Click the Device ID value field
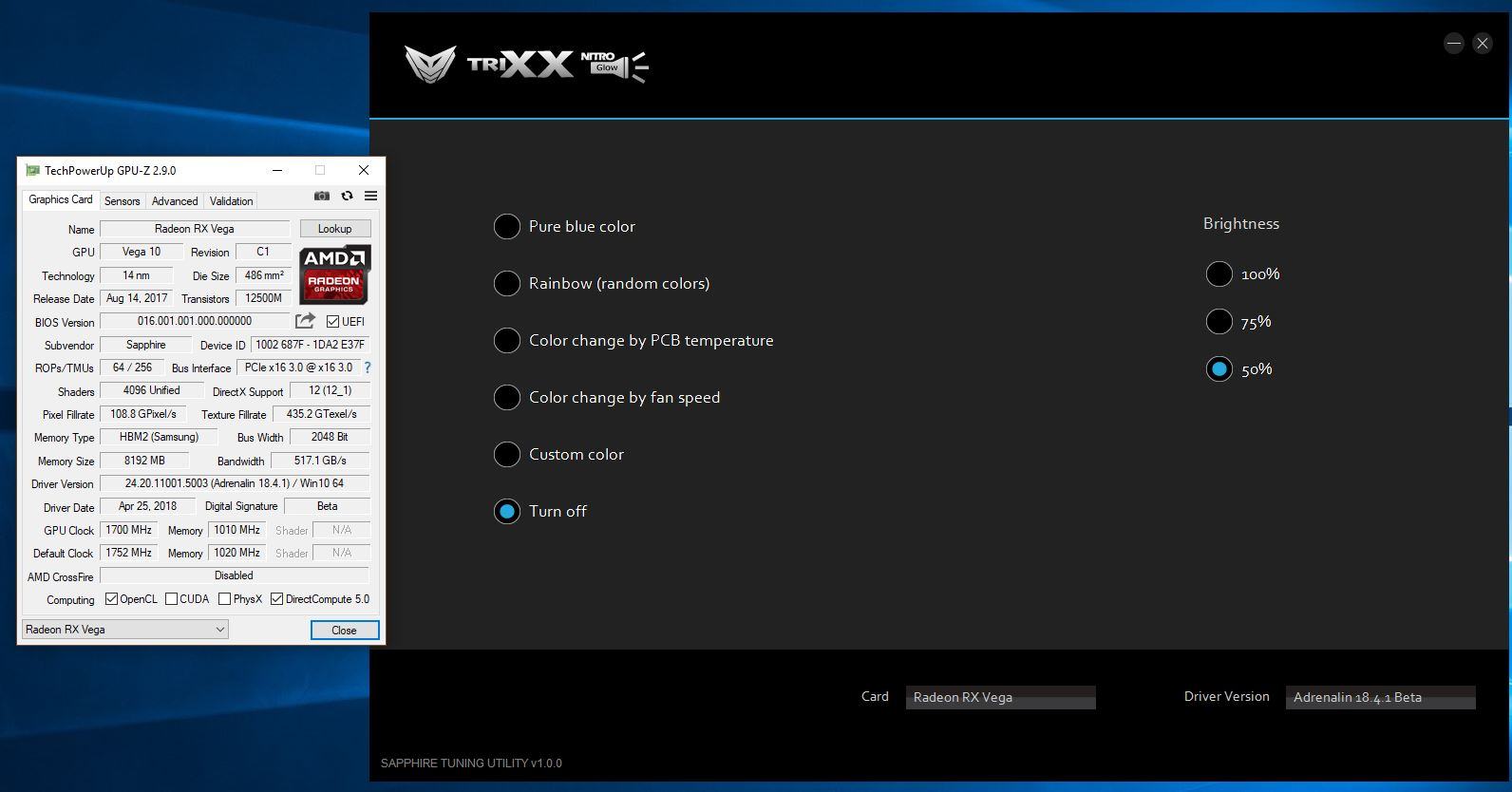 311,345
